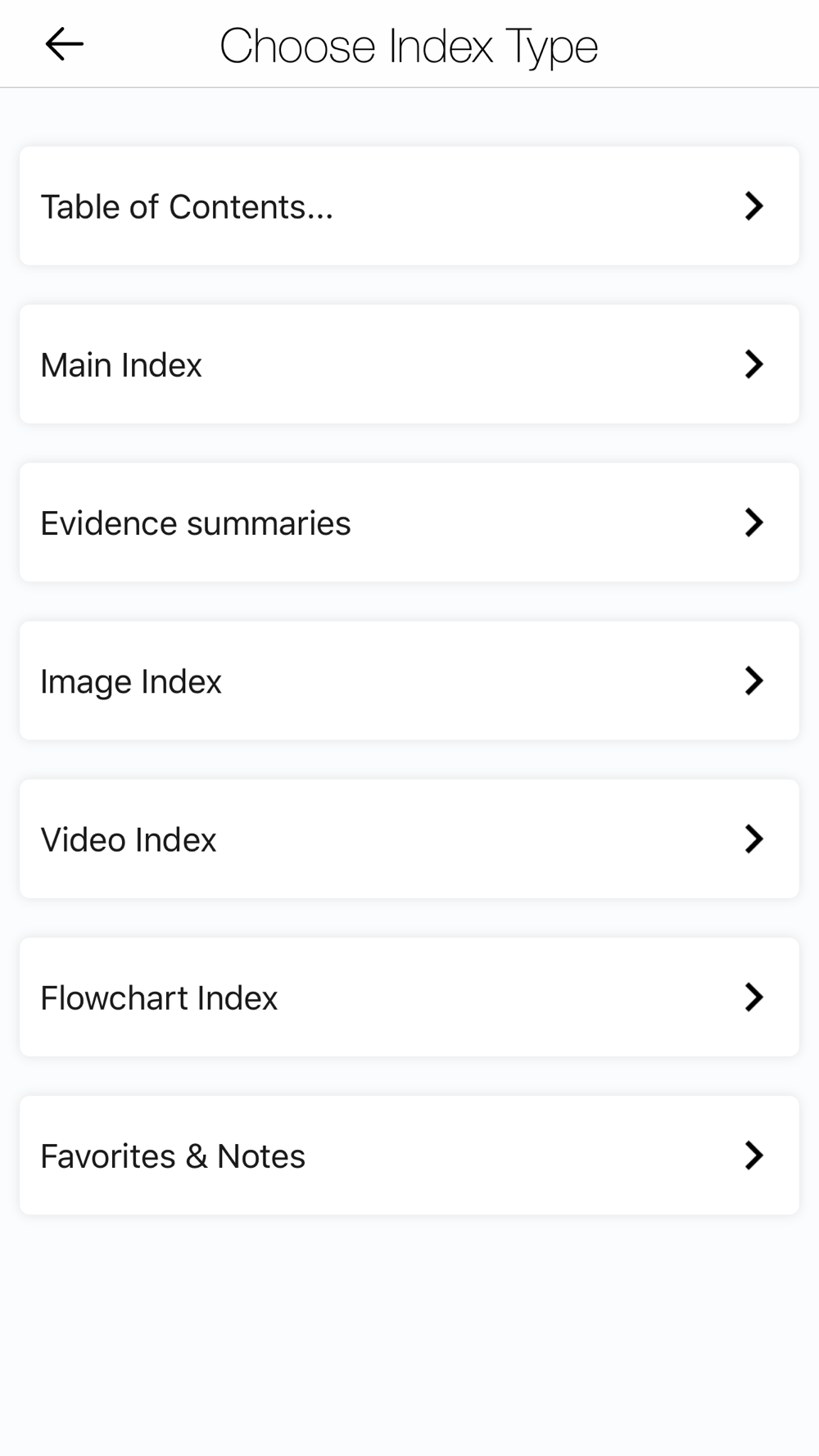Choose the Image Index text label
Viewport: 819px width, 1456px height.
pos(131,682)
